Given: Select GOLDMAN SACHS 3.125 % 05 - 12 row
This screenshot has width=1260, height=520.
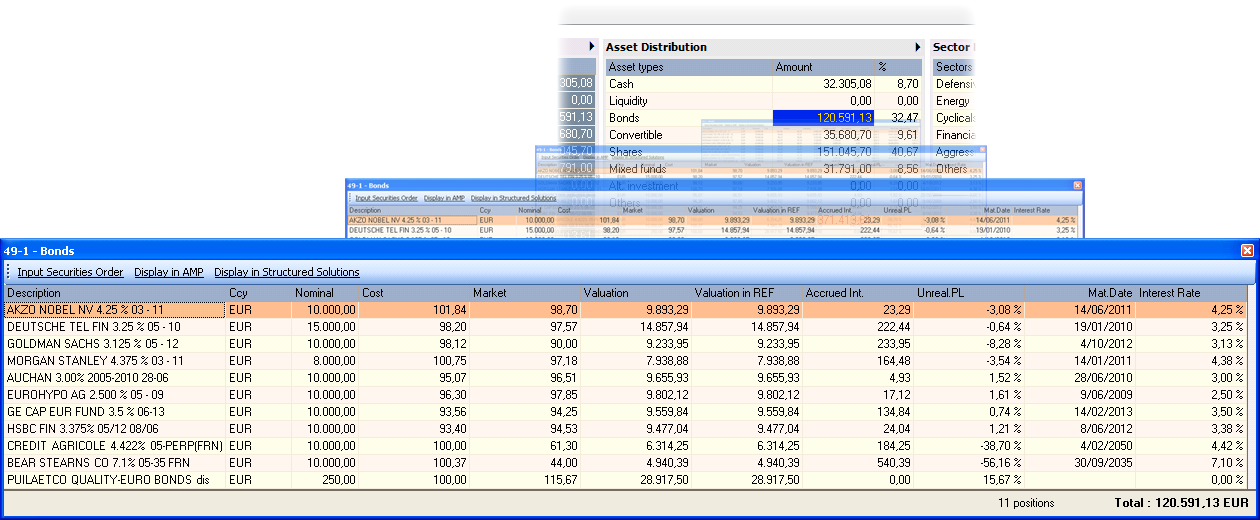Looking at the screenshot, I should (626, 344).
